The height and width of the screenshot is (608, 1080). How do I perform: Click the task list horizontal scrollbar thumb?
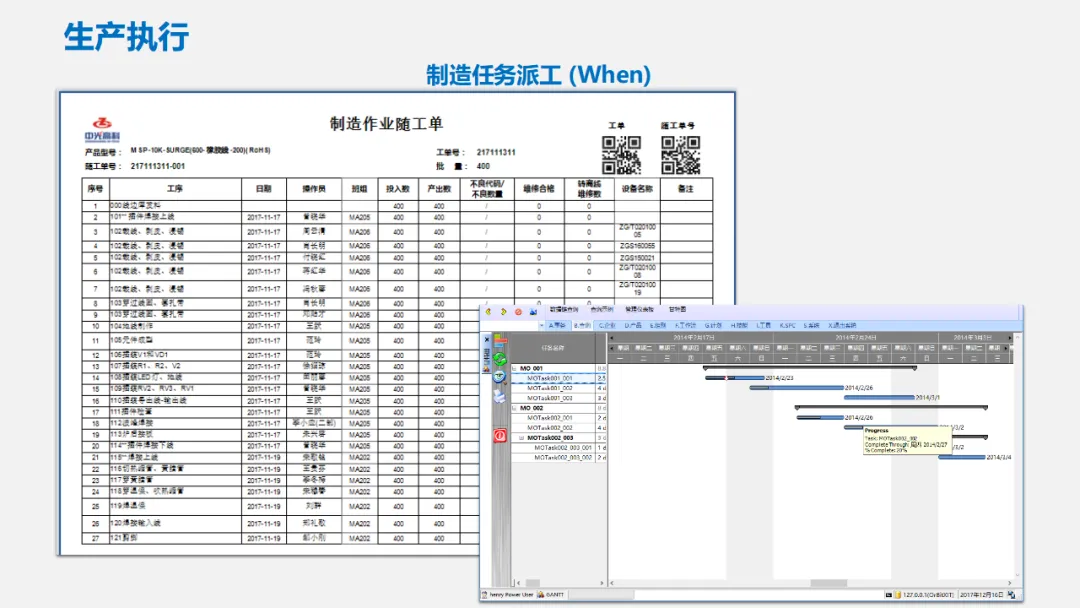pyautogui.click(x=533, y=583)
